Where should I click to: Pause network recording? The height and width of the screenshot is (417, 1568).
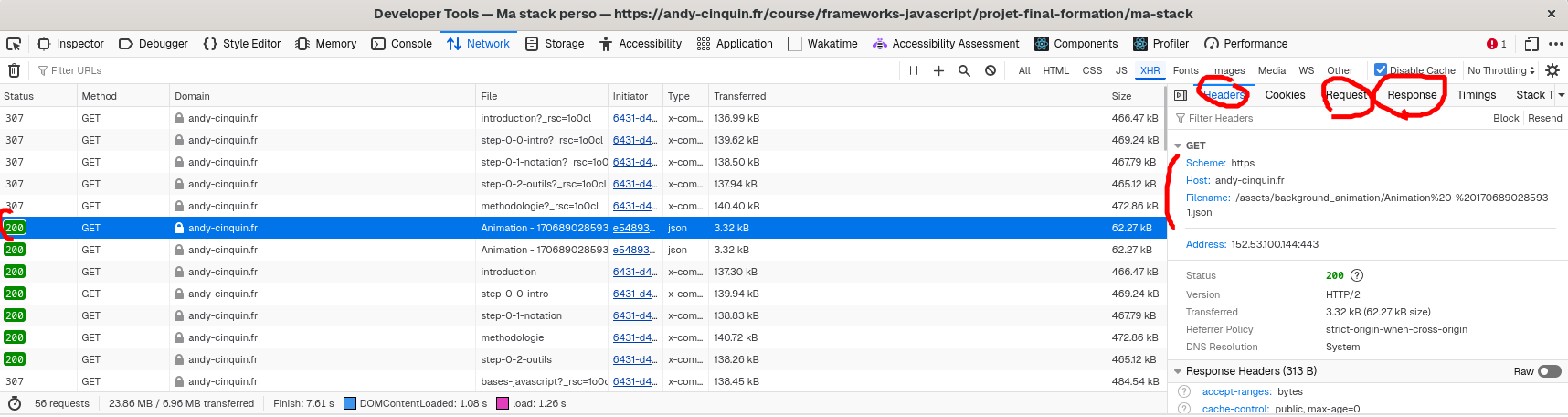tap(913, 70)
